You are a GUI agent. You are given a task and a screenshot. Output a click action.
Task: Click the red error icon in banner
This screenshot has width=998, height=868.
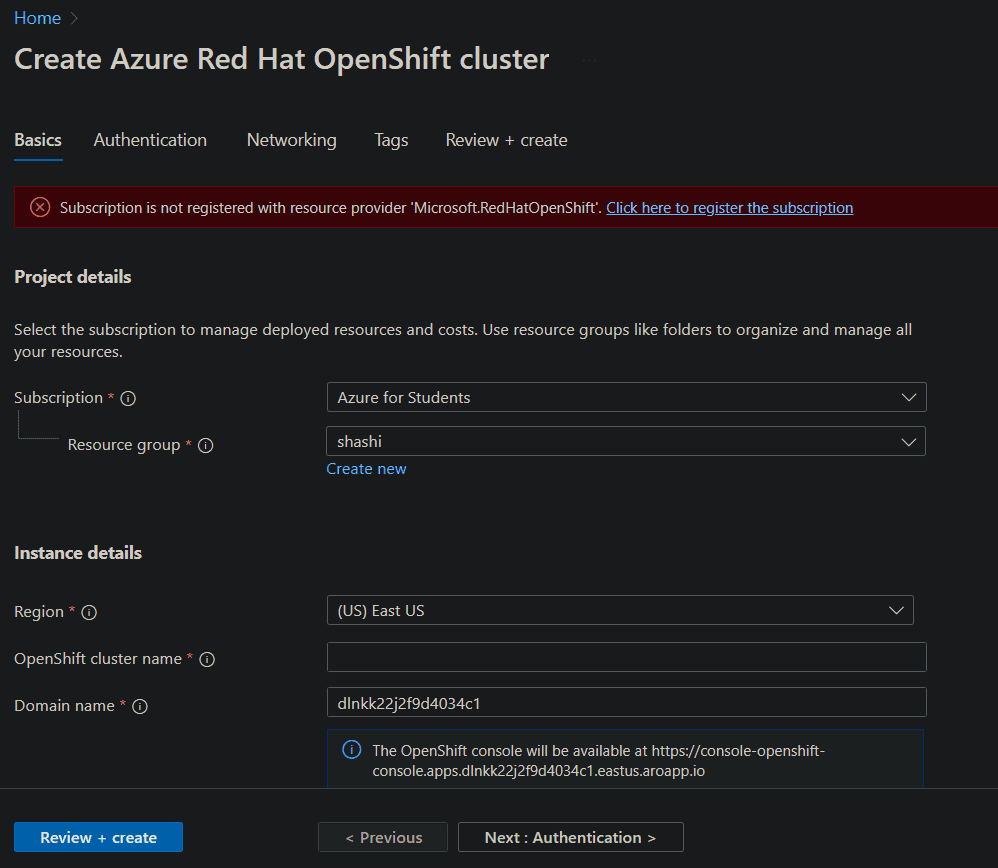(40, 207)
